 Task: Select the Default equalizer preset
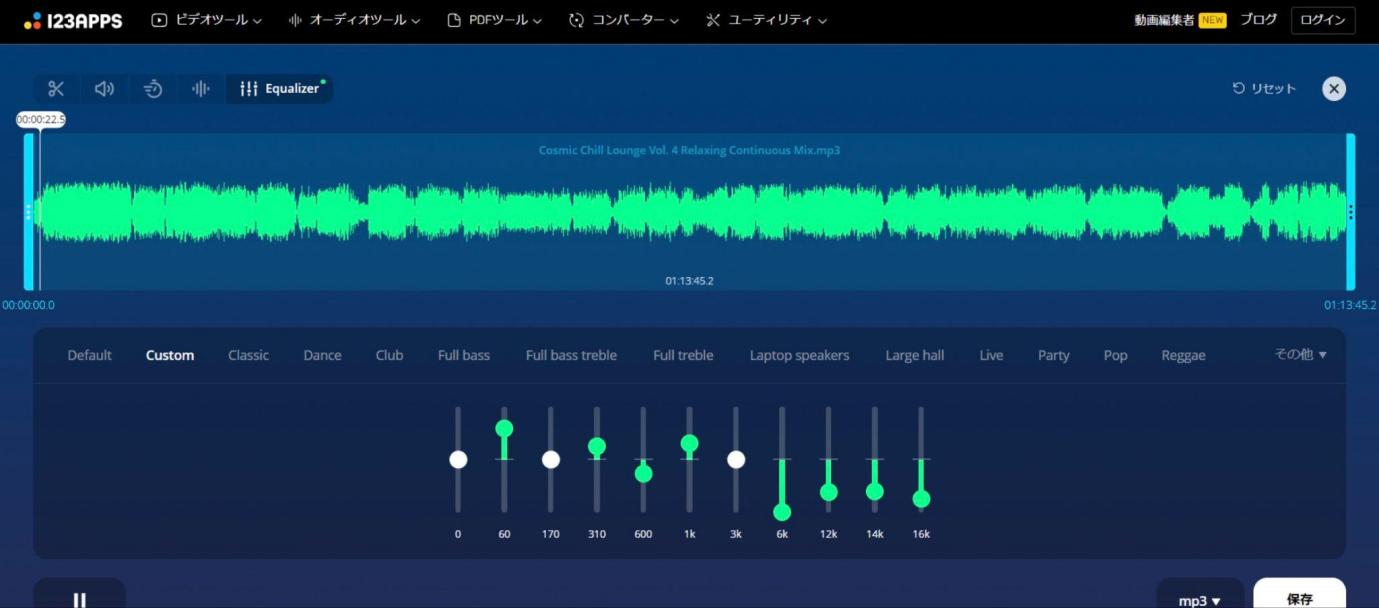click(x=89, y=355)
